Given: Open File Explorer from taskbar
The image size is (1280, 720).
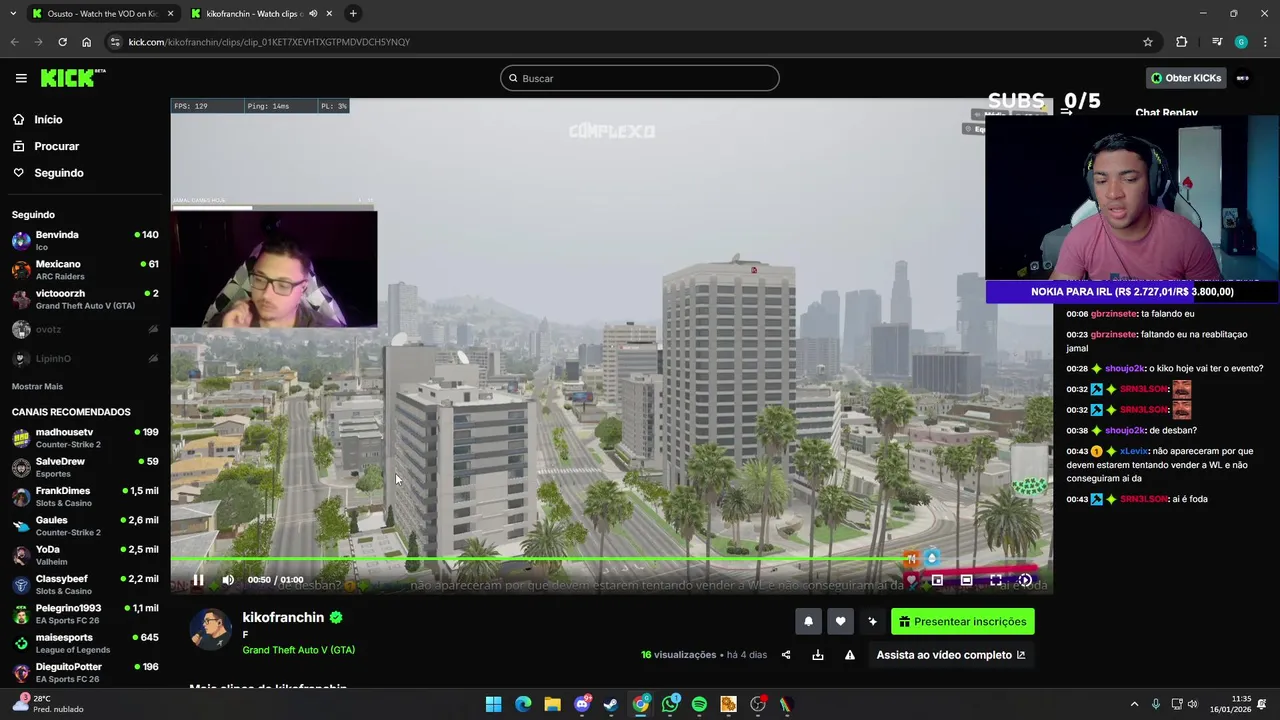Looking at the screenshot, I should (552, 704).
